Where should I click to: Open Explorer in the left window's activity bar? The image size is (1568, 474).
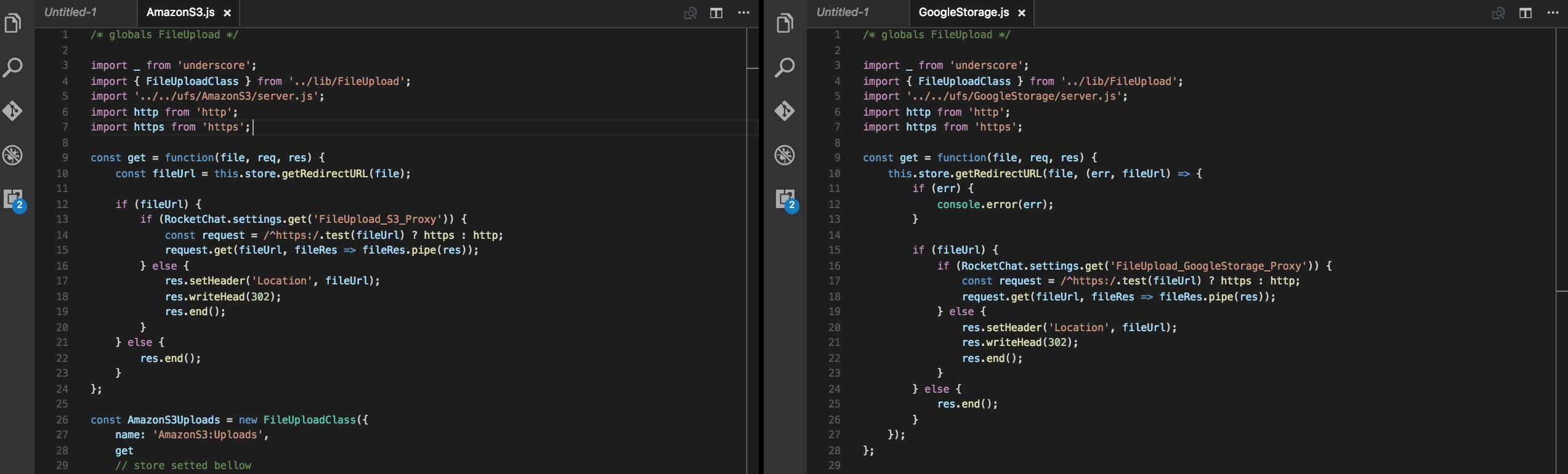point(13,23)
